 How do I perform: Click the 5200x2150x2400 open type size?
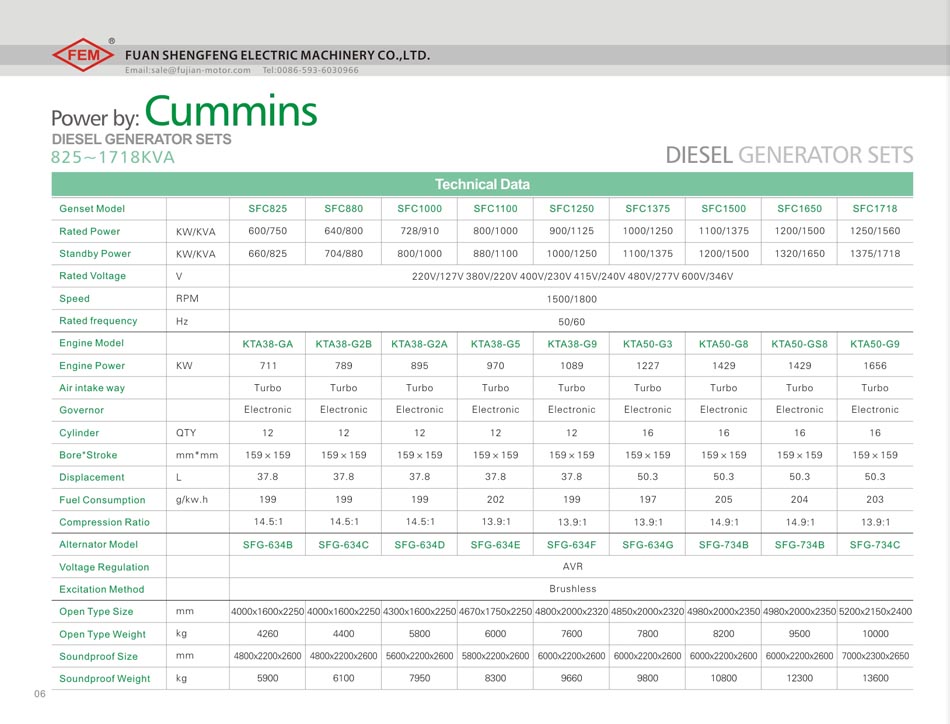(x=875, y=612)
